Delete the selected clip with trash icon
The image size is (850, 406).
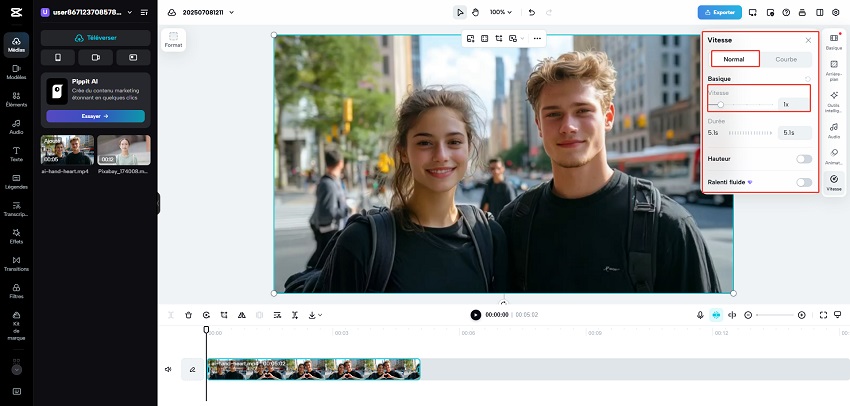tap(189, 315)
